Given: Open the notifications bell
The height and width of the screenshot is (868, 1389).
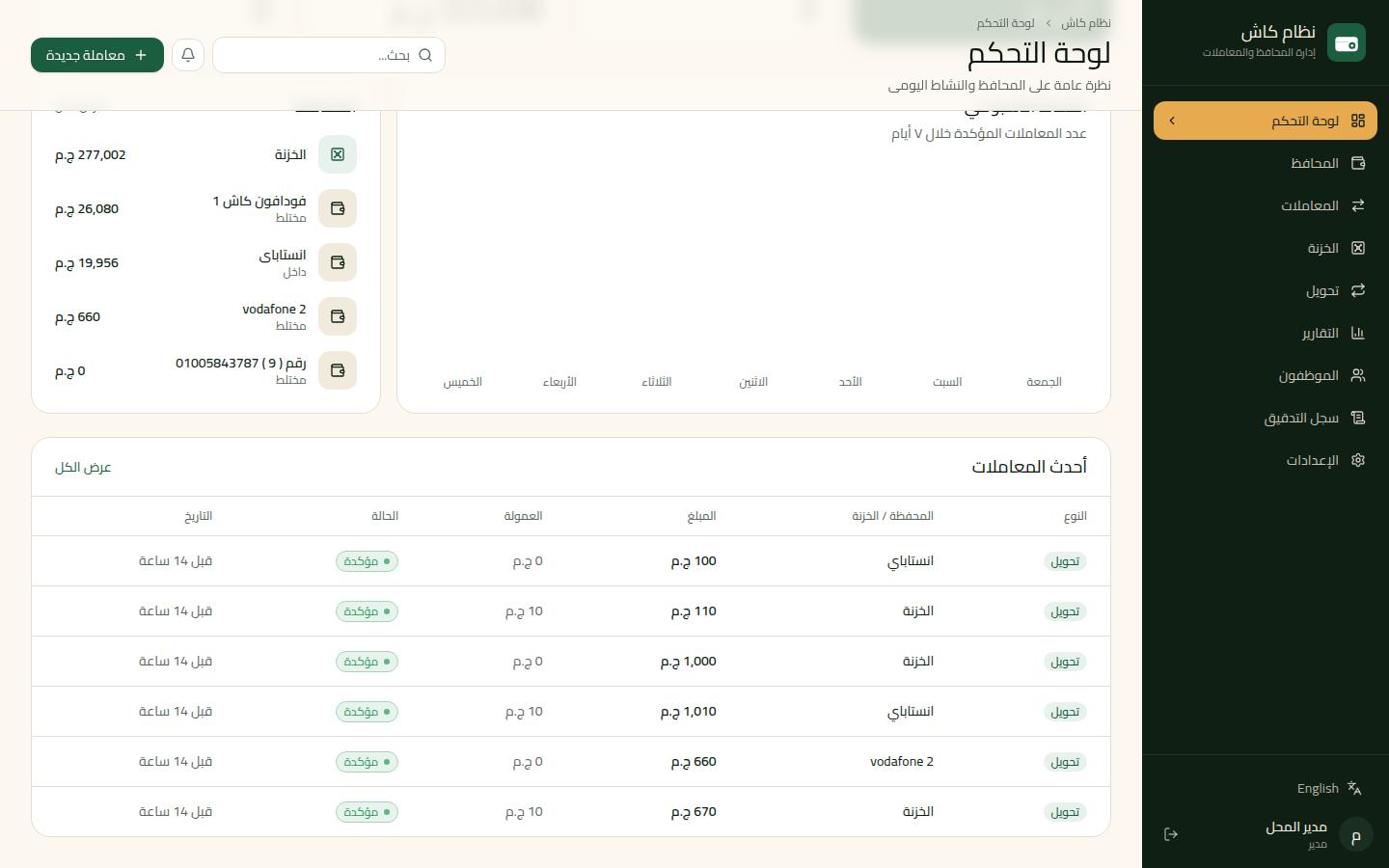Looking at the screenshot, I should pos(188,55).
